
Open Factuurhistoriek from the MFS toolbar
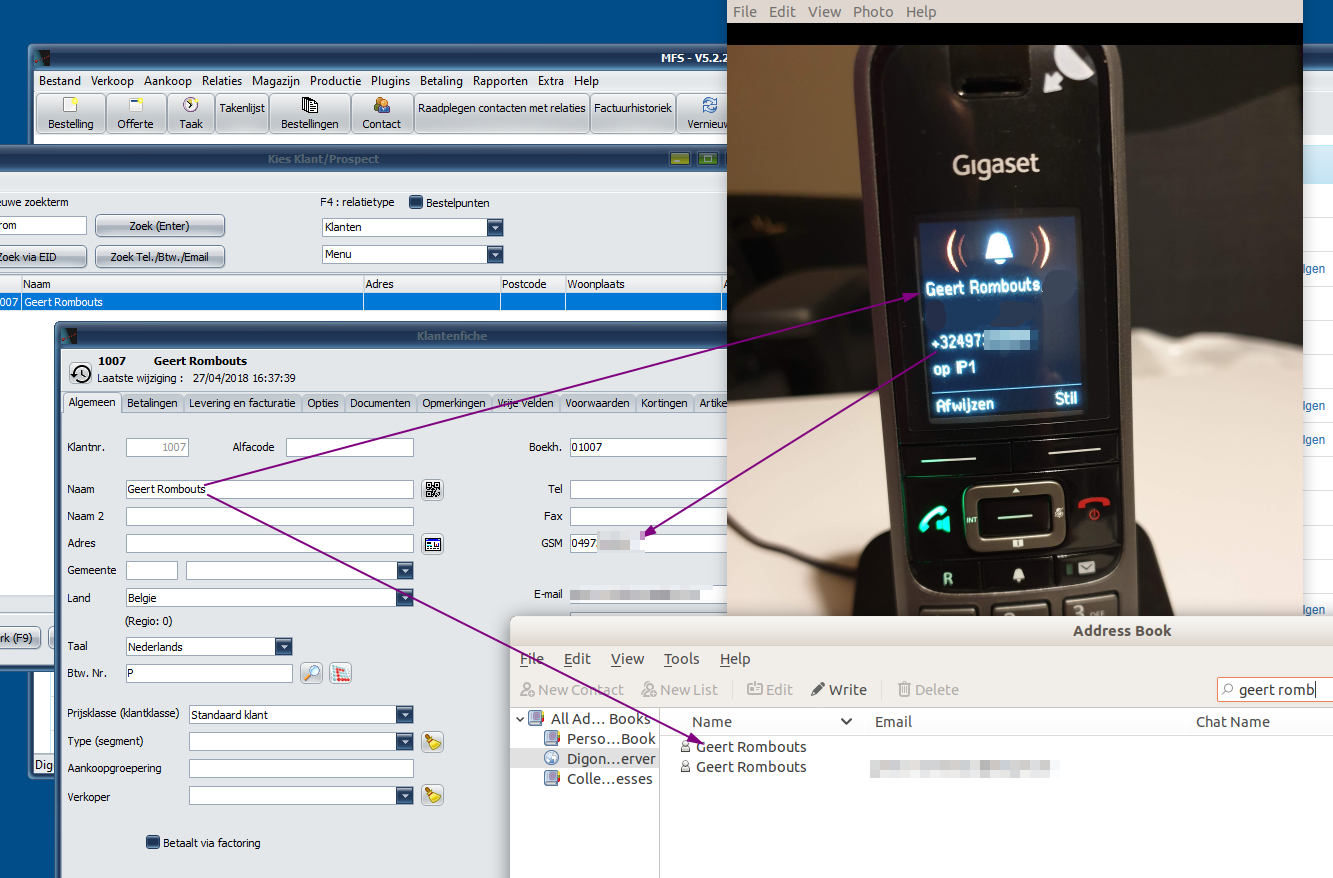pyautogui.click(x=633, y=113)
